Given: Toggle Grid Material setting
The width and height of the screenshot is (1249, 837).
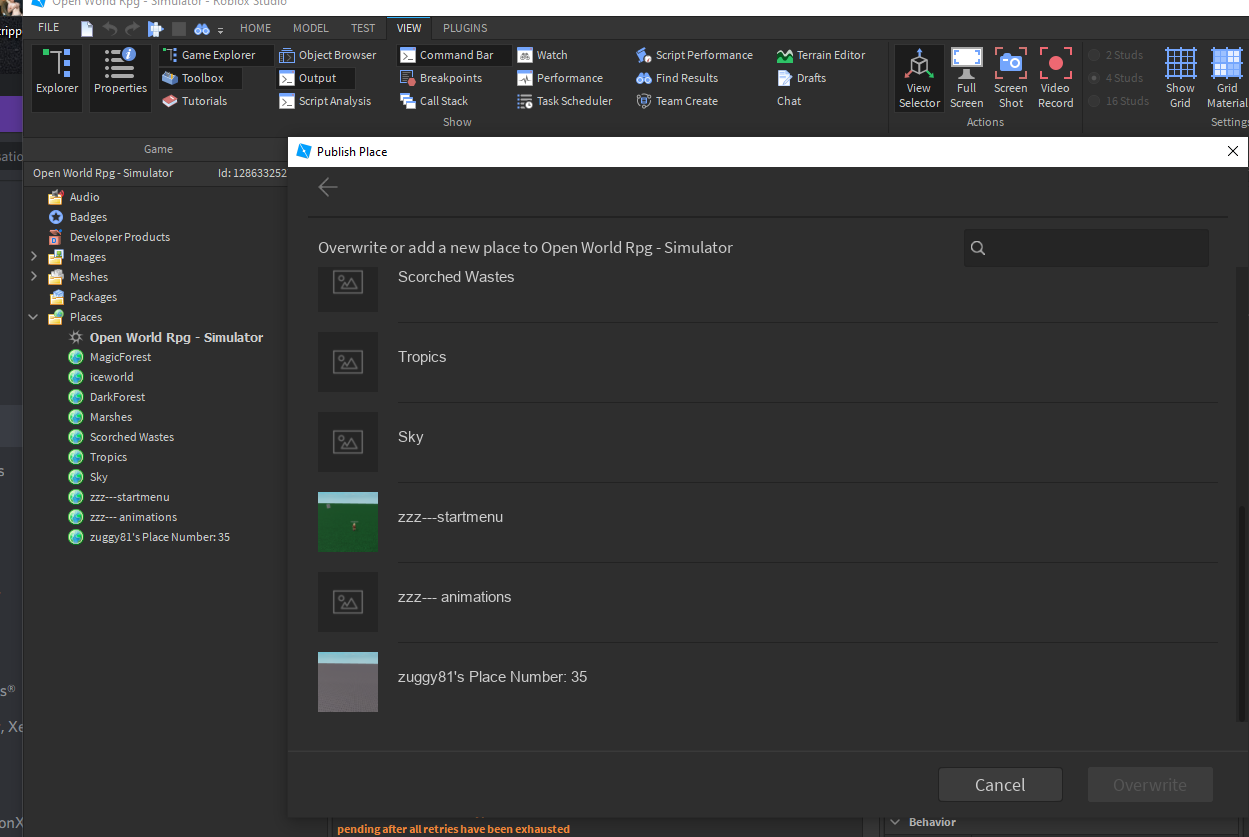Looking at the screenshot, I should (x=1227, y=77).
